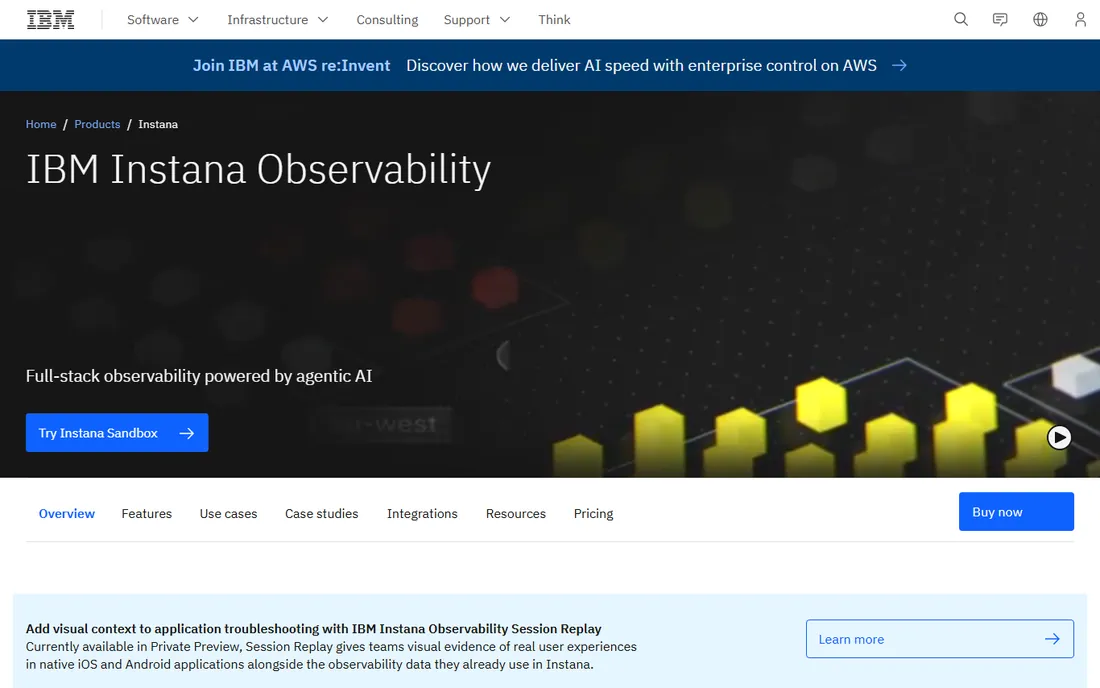
Task: Select the Overview tab
Action: tap(67, 513)
